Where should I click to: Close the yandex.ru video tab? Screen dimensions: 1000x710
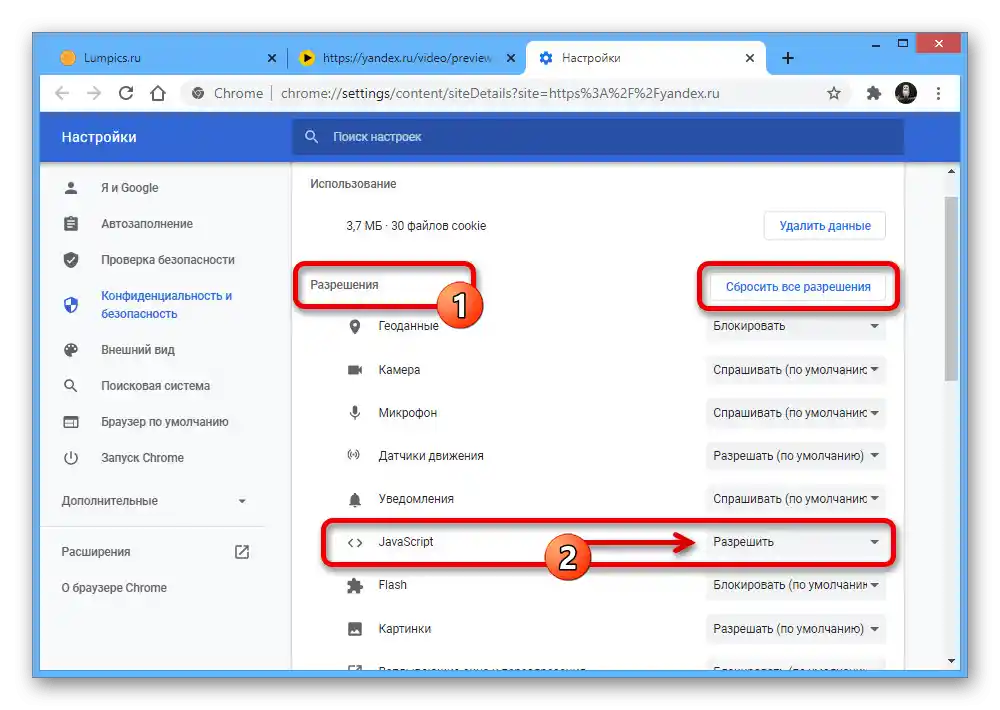coord(511,58)
